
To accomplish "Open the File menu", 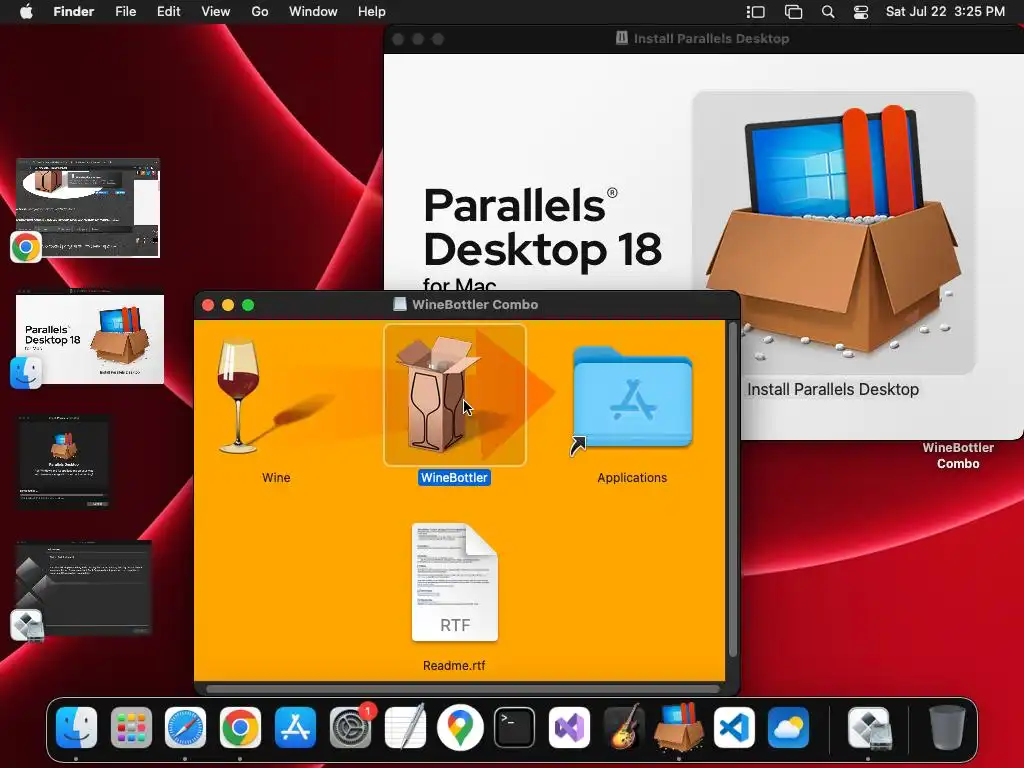I will click(125, 12).
